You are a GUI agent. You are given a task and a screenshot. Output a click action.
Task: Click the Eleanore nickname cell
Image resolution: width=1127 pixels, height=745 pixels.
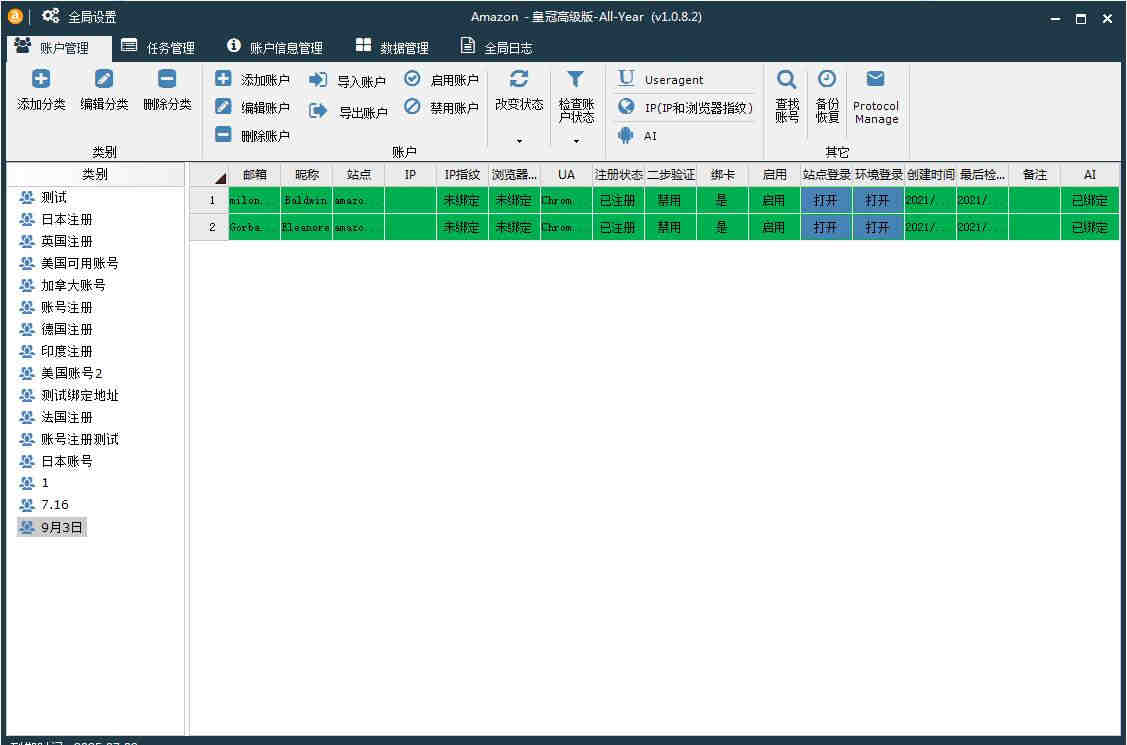[306, 228]
